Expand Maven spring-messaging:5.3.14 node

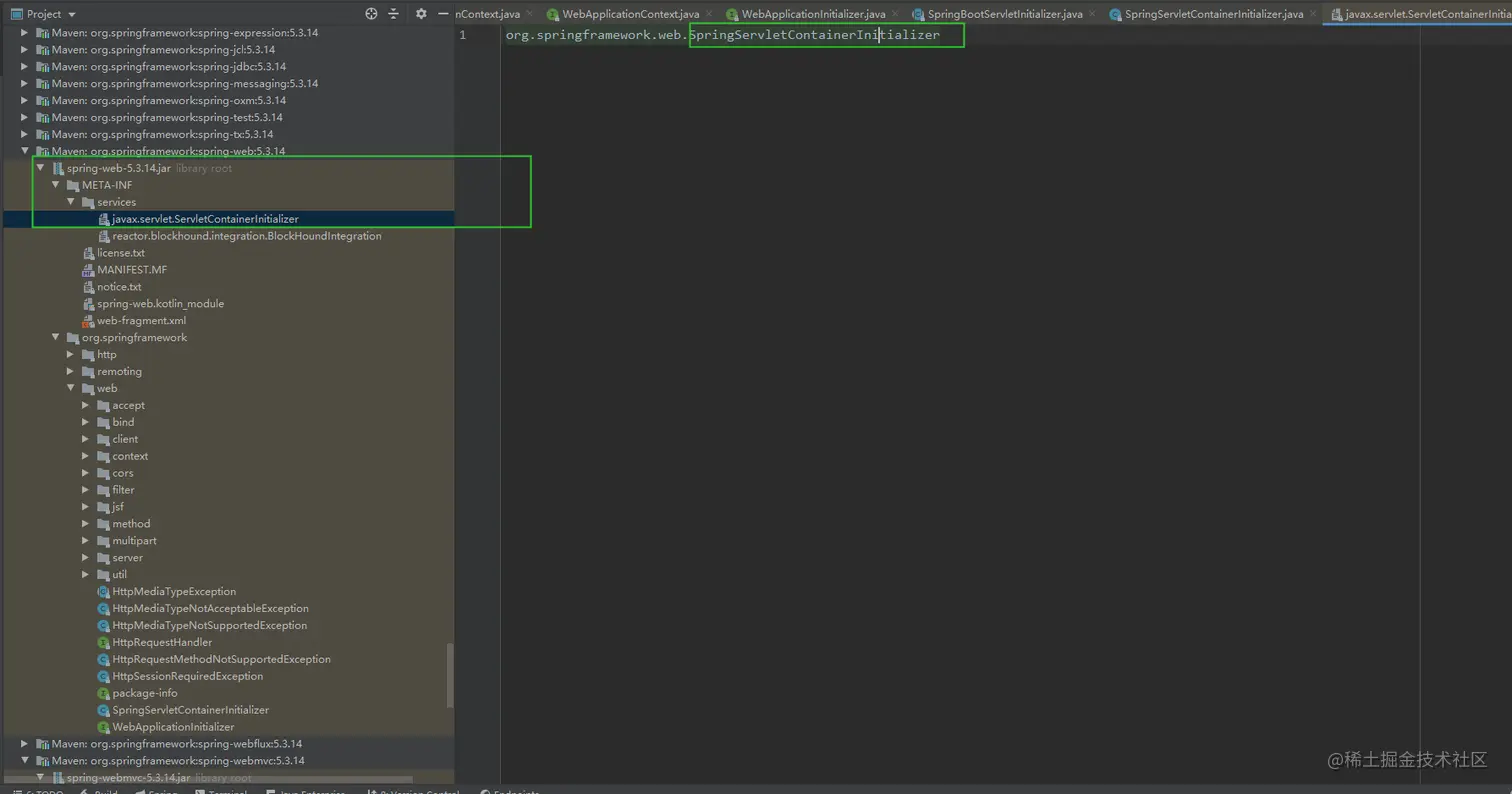click(x=25, y=83)
